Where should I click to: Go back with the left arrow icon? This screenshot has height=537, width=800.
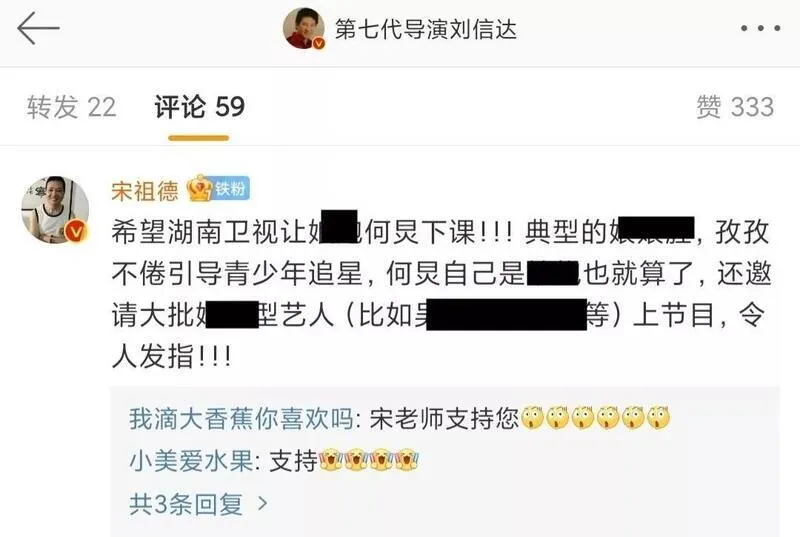(x=38, y=28)
